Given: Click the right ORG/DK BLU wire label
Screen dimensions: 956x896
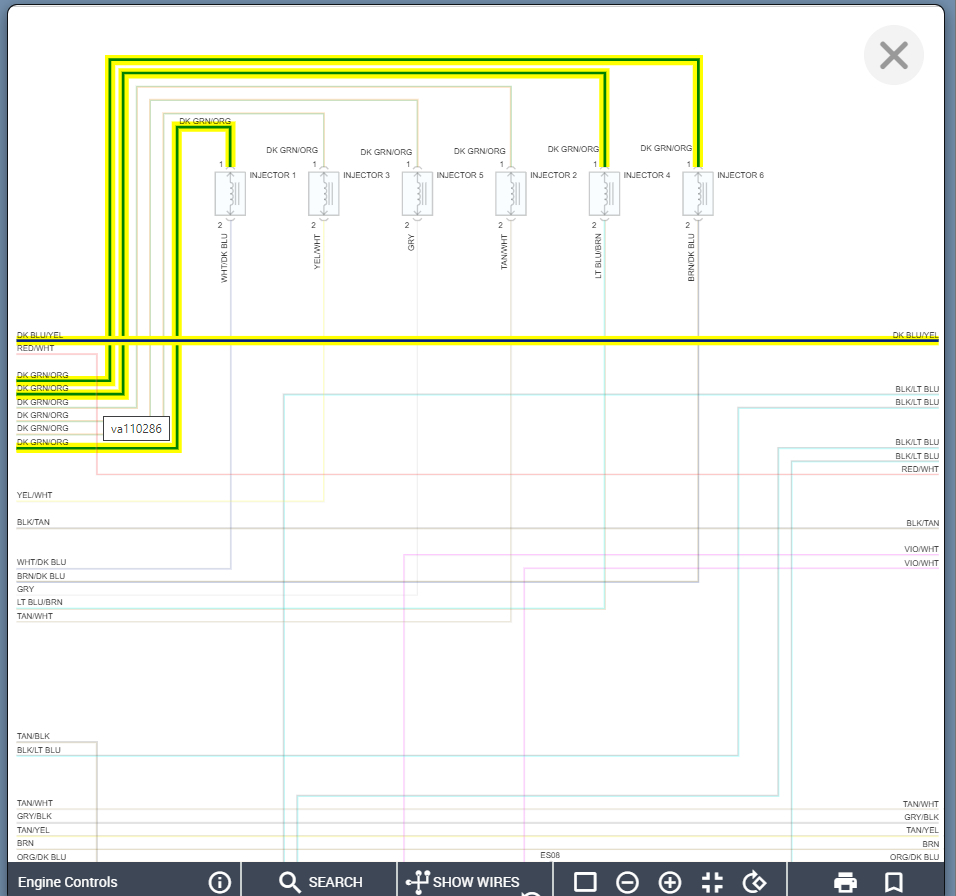Looking at the screenshot, I should pyautogui.click(x=914, y=857).
